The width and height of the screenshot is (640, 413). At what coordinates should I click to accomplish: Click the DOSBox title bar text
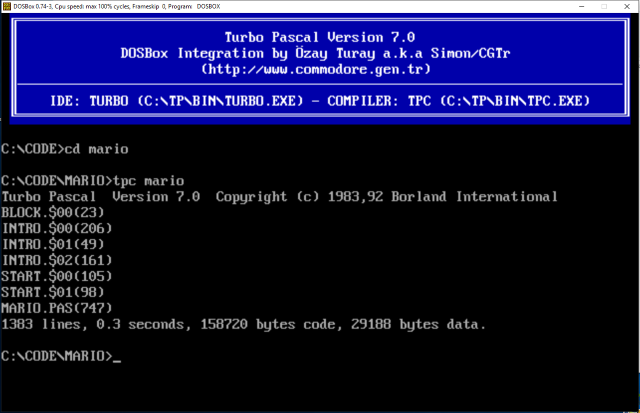point(117,7)
